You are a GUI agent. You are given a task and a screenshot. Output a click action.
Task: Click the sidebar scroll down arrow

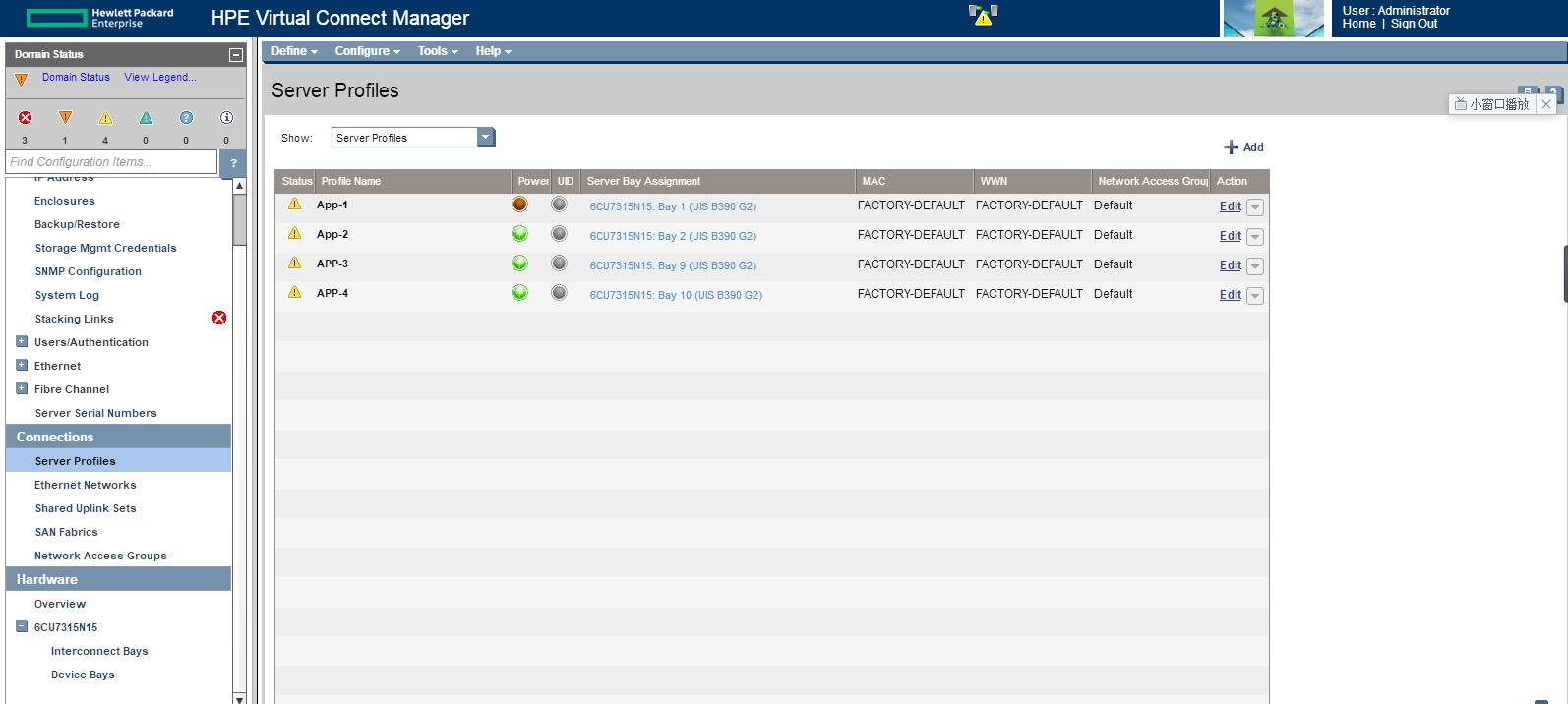239,698
